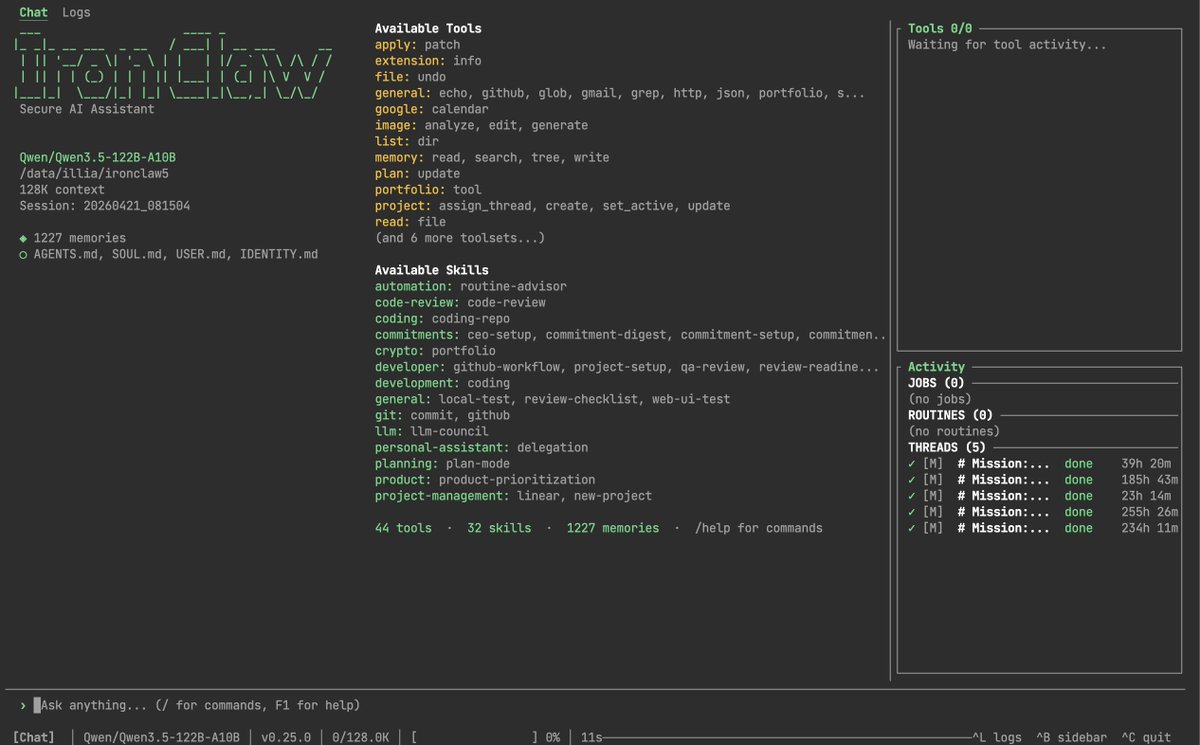Screen dimensions: 1200x745
Task: Click the v0.25.0 version in the status bar
Action: (x=286, y=737)
